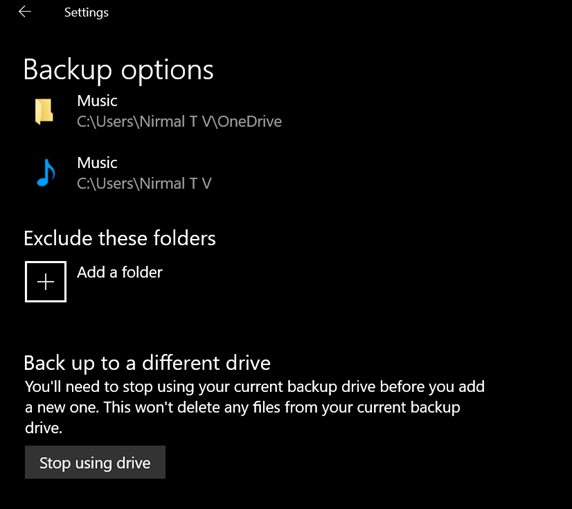This screenshot has width=572, height=509.
Task: Click the word "folders" in the Exclude heading
Action: (184, 238)
